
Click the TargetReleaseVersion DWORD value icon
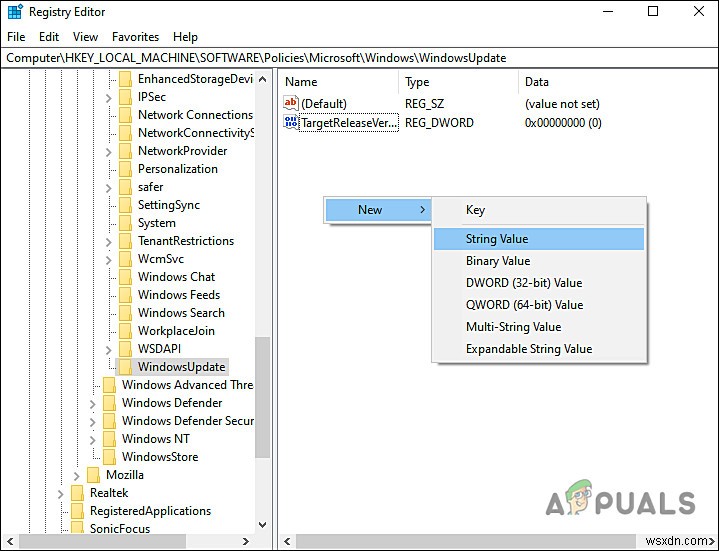(291, 122)
